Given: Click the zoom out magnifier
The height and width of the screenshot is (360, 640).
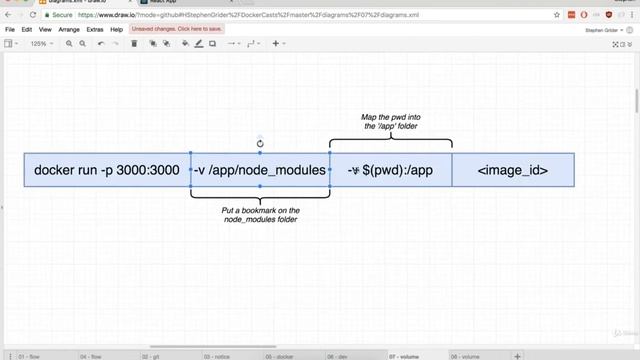Looking at the screenshot, I should [82, 43].
